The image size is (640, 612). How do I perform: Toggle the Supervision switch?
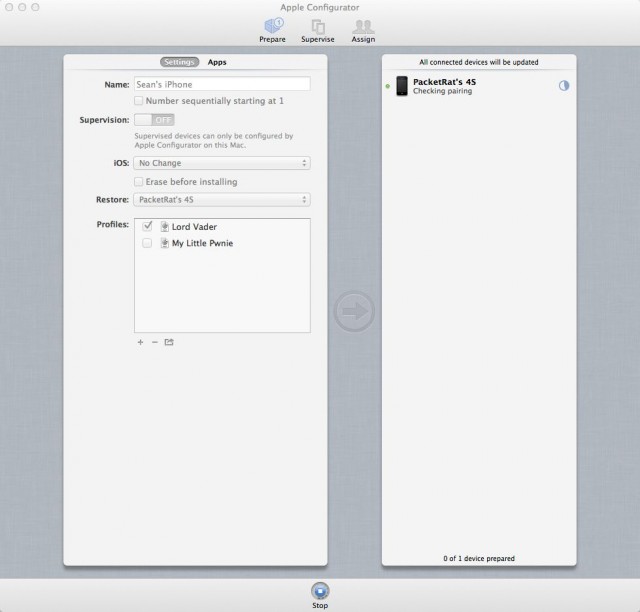tap(154, 120)
